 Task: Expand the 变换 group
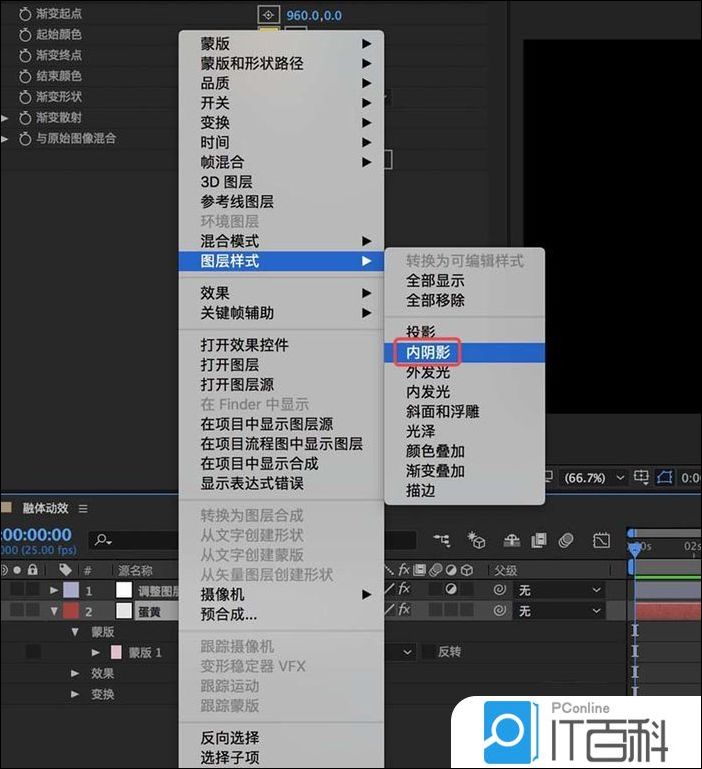point(75,694)
